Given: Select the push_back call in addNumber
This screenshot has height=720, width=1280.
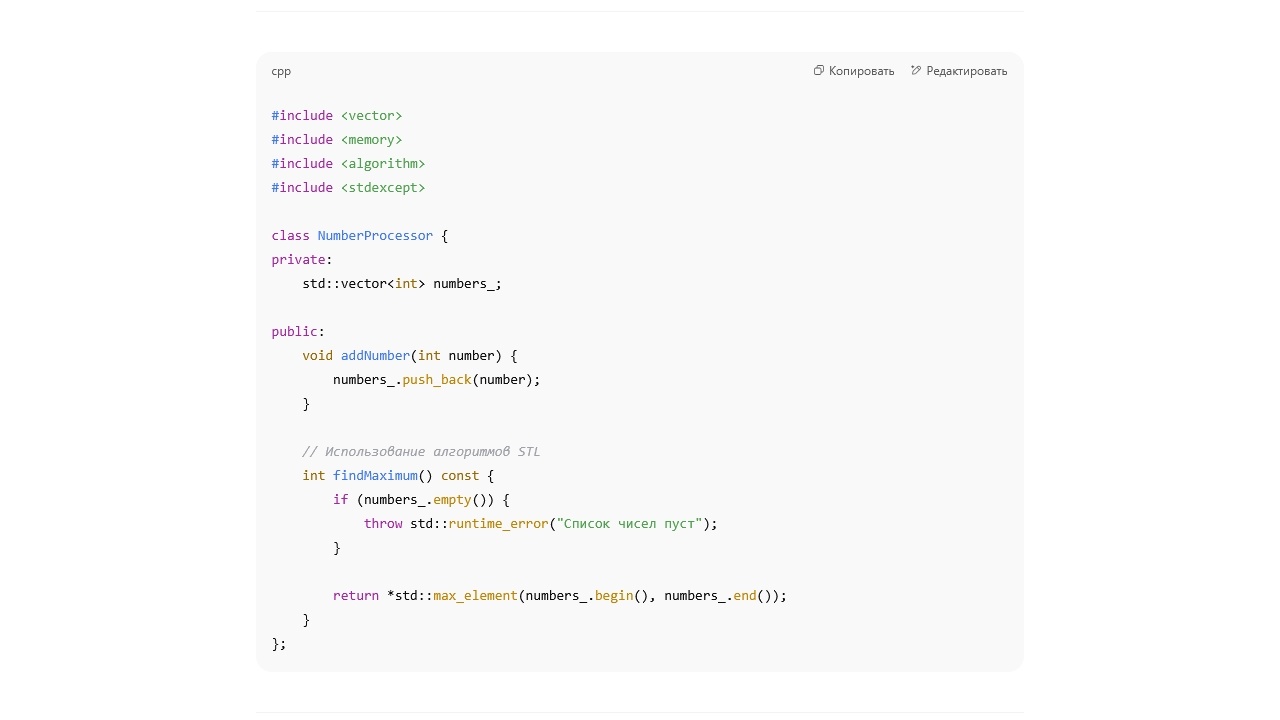Looking at the screenshot, I should pyautogui.click(x=437, y=379).
